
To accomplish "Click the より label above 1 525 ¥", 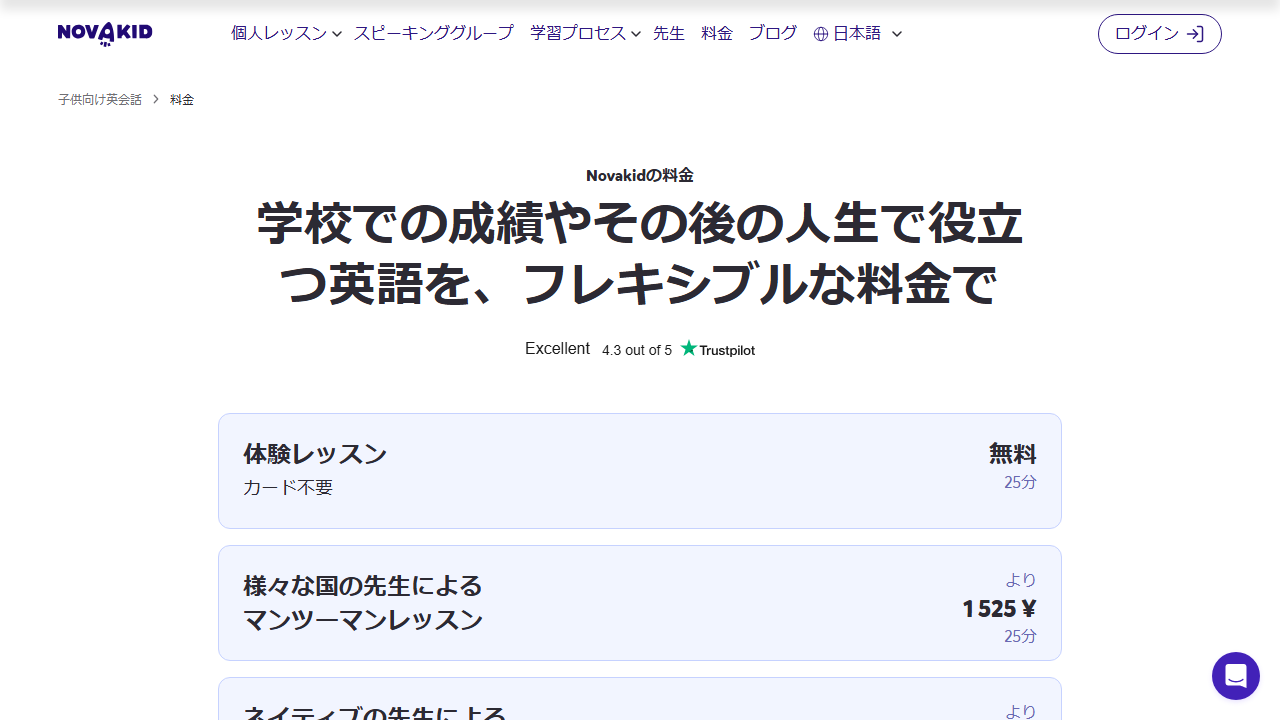I will pos(1021,580).
